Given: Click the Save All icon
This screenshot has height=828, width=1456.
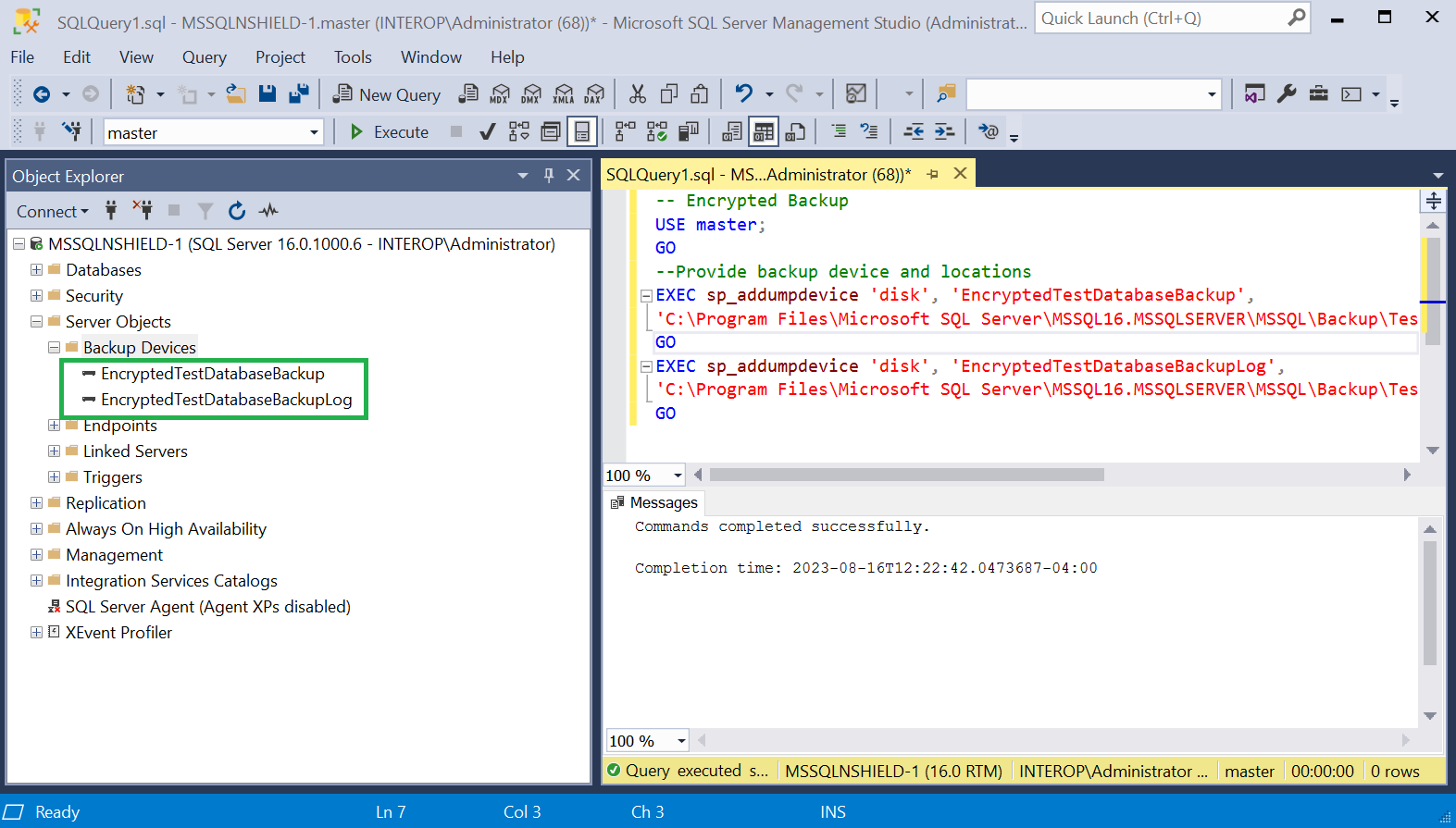Looking at the screenshot, I should click(299, 93).
